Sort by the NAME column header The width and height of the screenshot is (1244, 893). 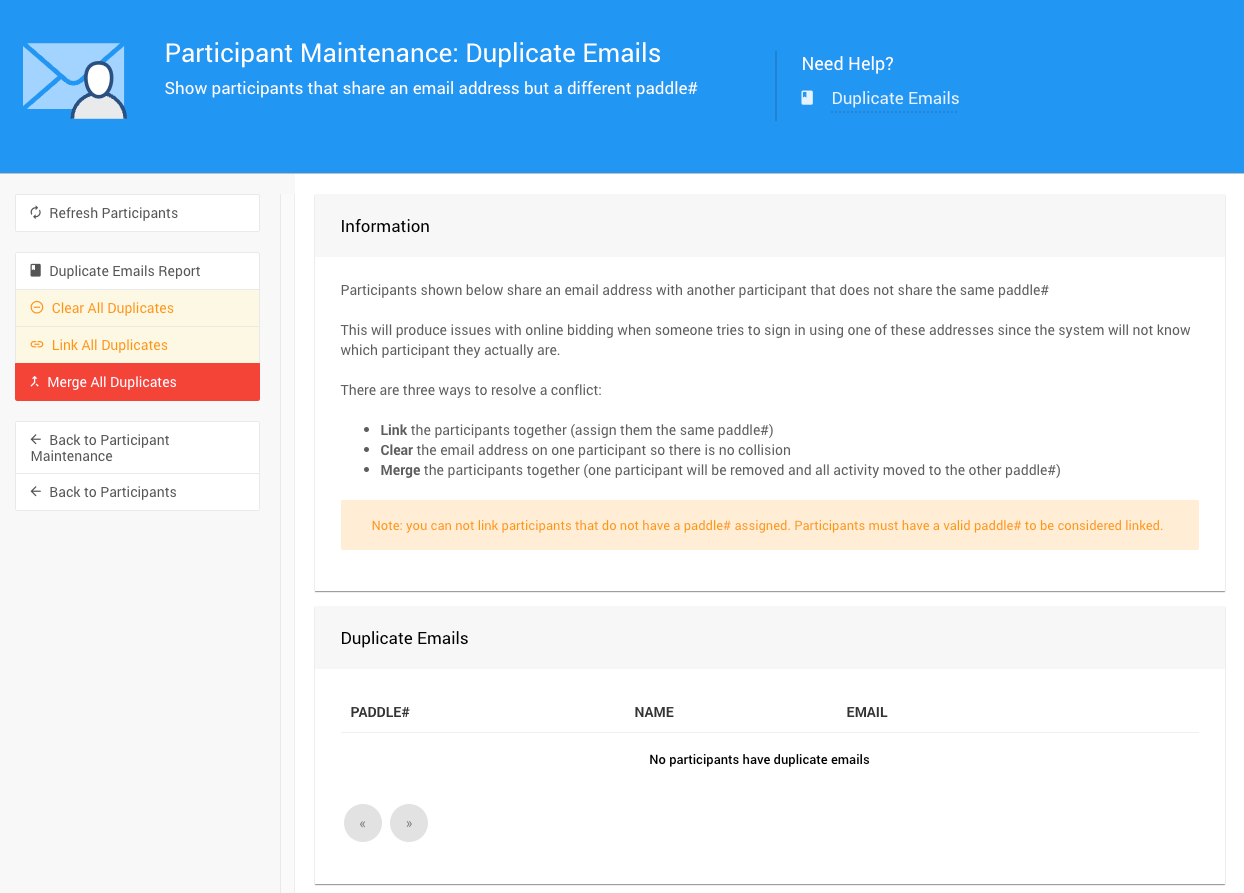coord(654,712)
